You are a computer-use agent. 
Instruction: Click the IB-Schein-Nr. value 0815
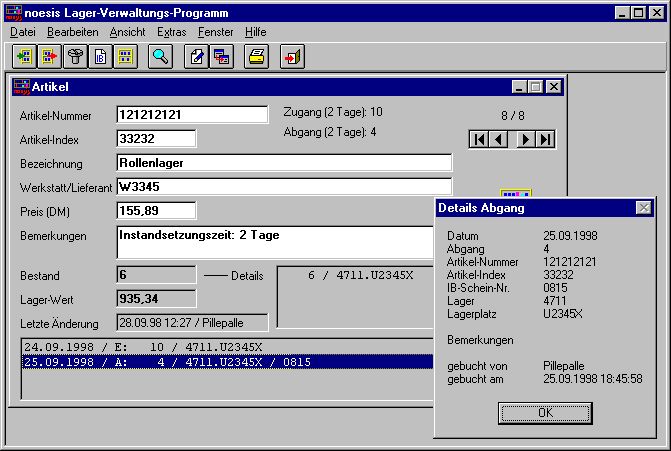point(555,288)
